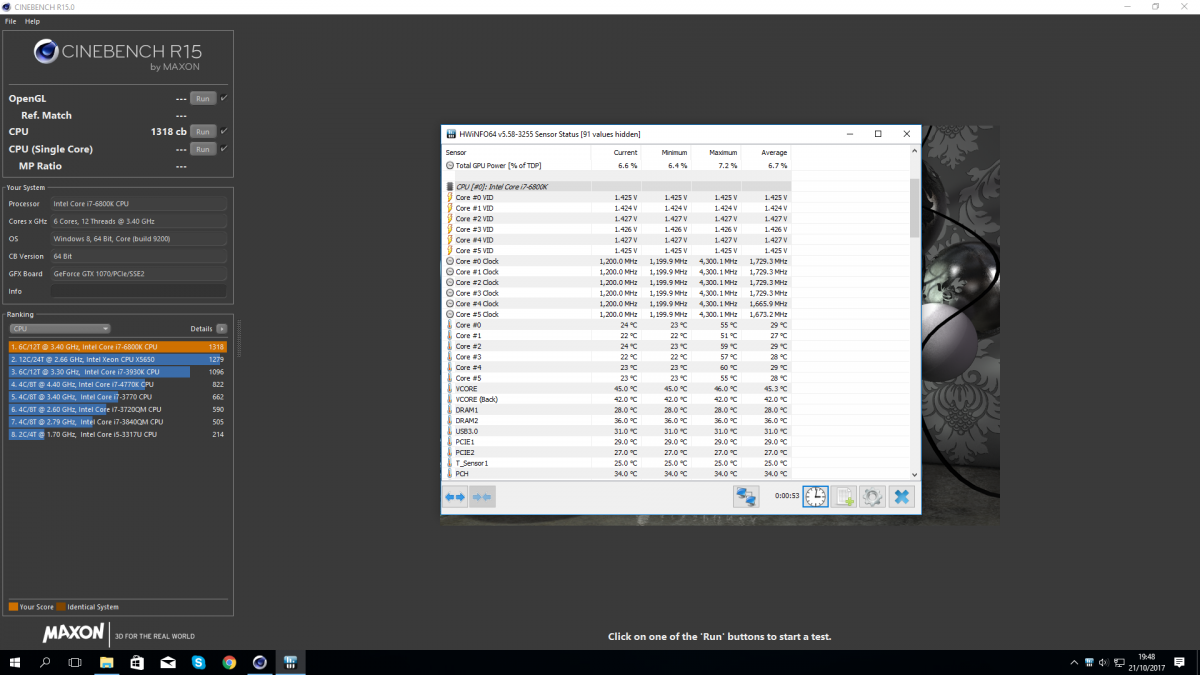Select ranking row Core i5-3317U
The height and width of the screenshot is (675, 1200).
118,434
